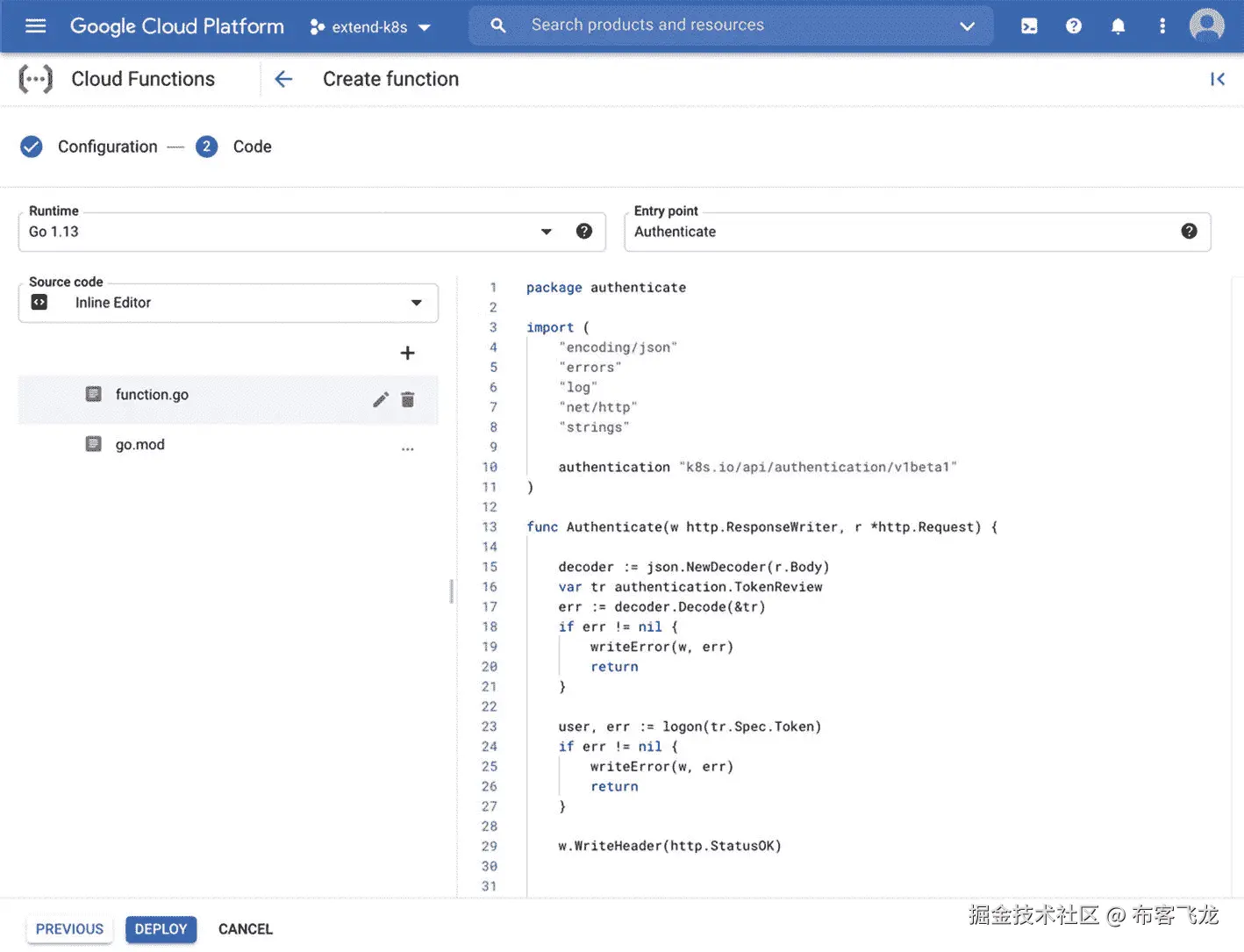1244x952 pixels.
Task: Click the func Authenticate declaration on line 13
Action: (761, 527)
